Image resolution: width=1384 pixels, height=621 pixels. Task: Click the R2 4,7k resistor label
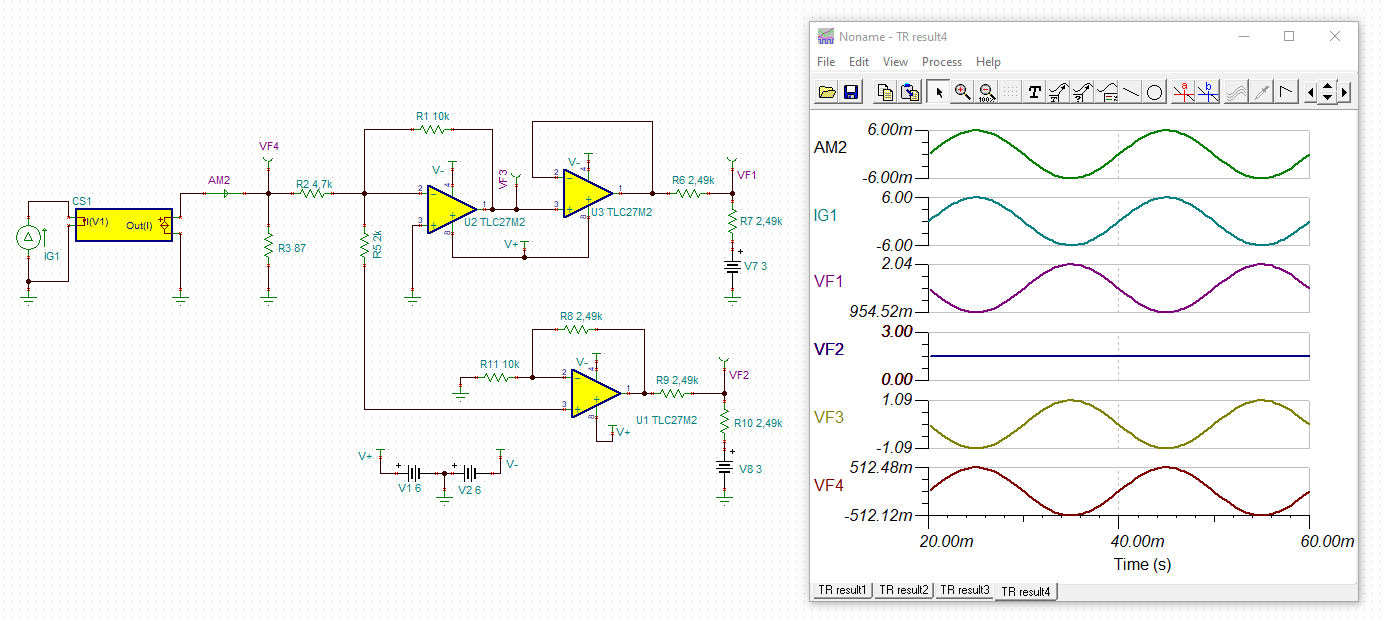coord(314,184)
